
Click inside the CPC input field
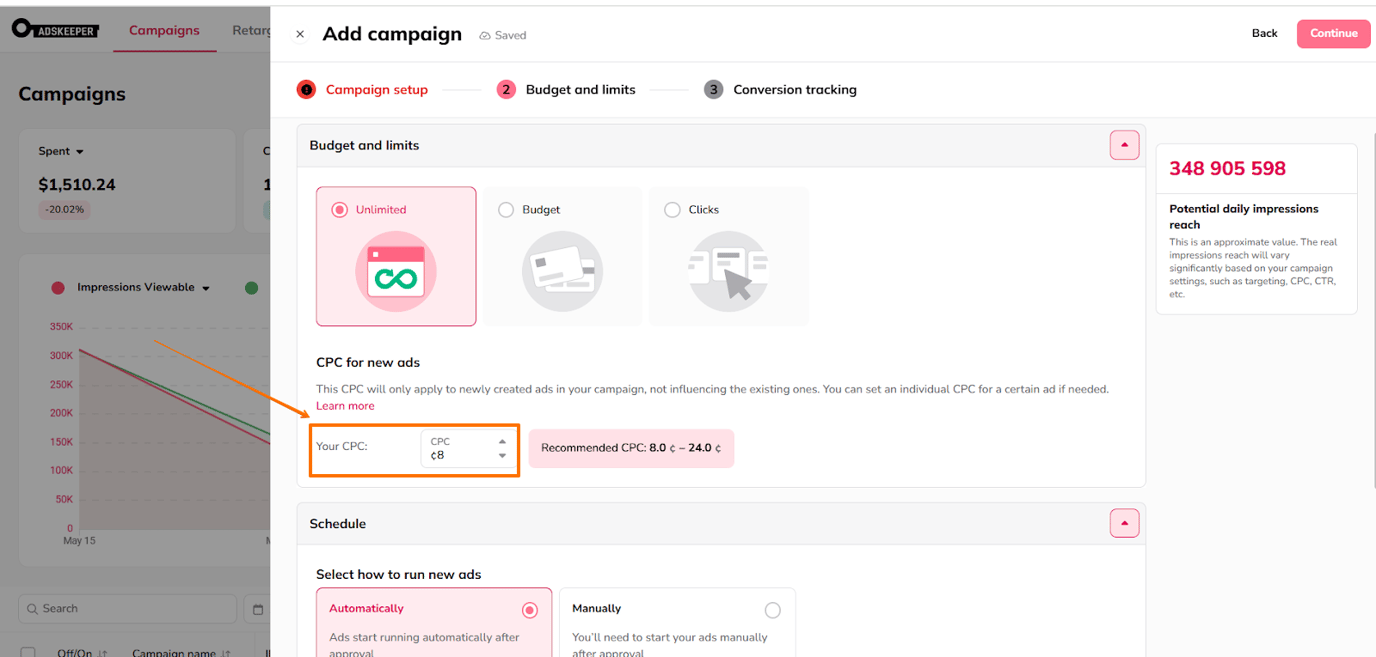click(460, 450)
